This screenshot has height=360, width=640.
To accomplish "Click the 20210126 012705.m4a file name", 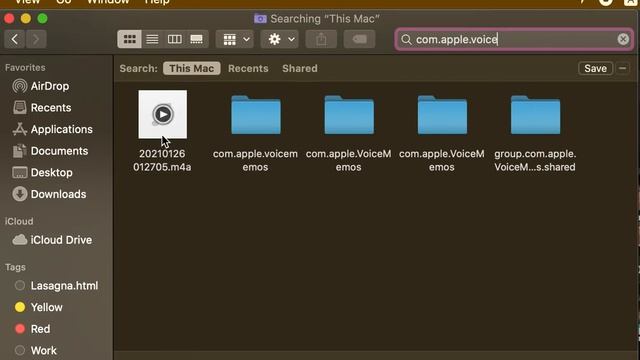I will coord(162,160).
